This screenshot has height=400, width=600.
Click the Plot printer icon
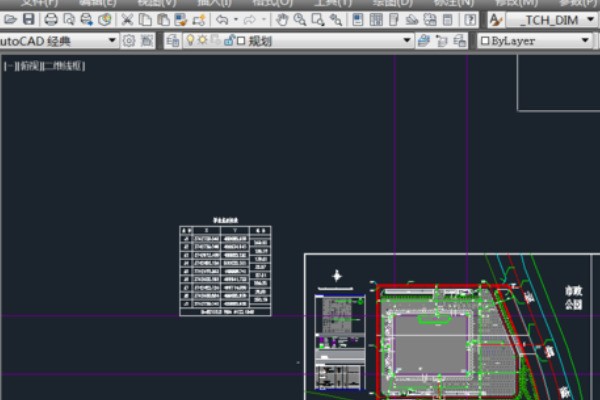(x=51, y=19)
